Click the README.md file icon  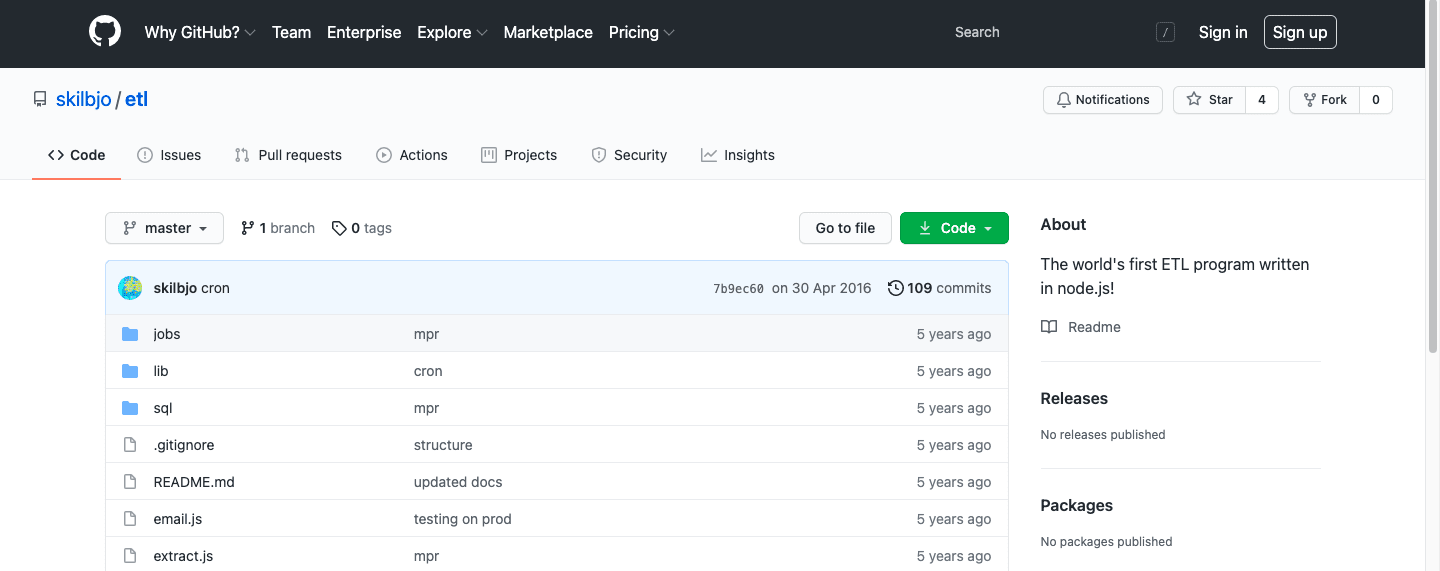(129, 482)
